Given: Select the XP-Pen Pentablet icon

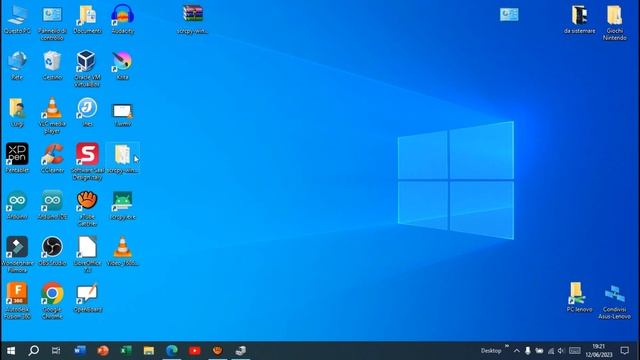Looking at the screenshot, I should [17, 154].
